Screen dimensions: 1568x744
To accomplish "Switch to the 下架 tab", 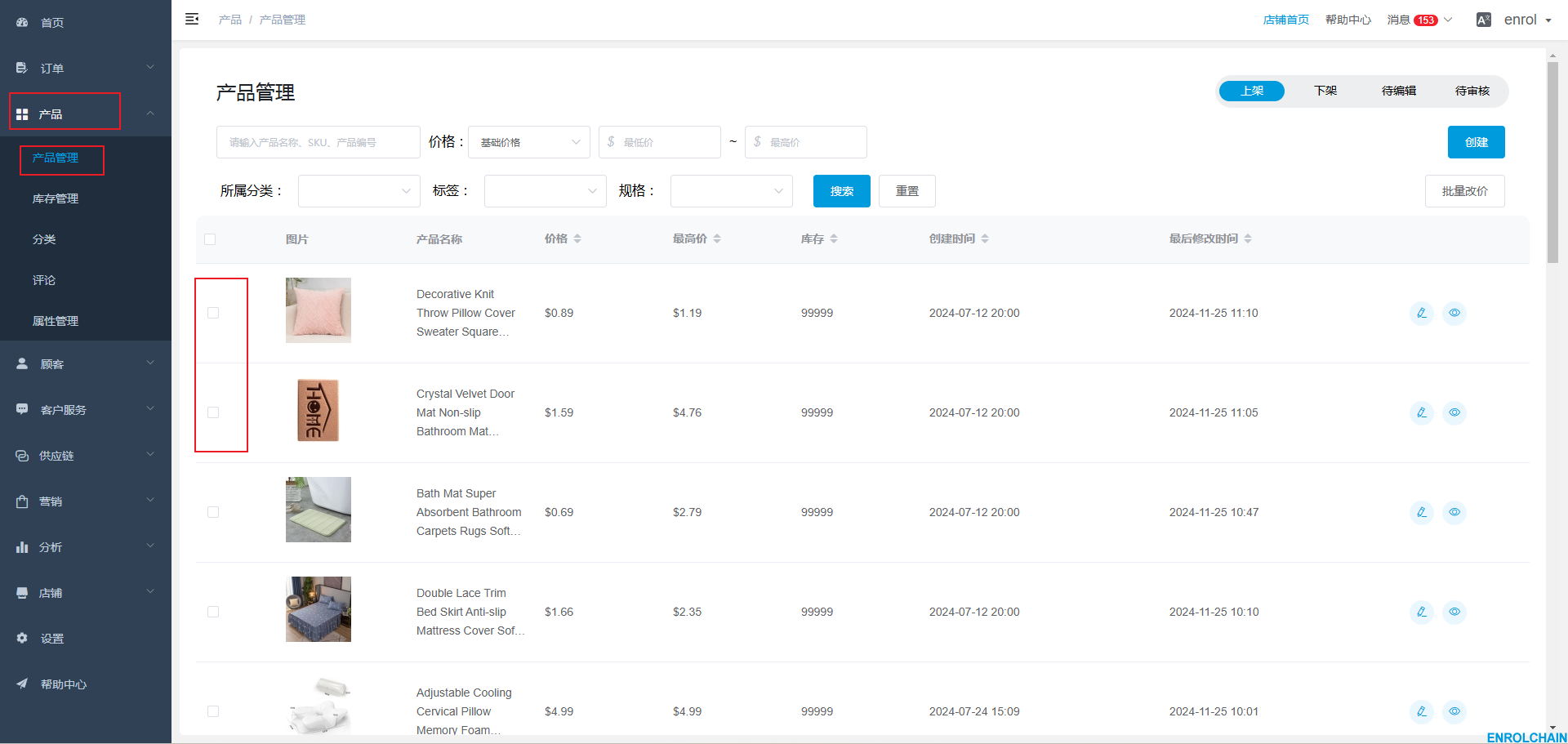I will pyautogui.click(x=1325, y=91).
